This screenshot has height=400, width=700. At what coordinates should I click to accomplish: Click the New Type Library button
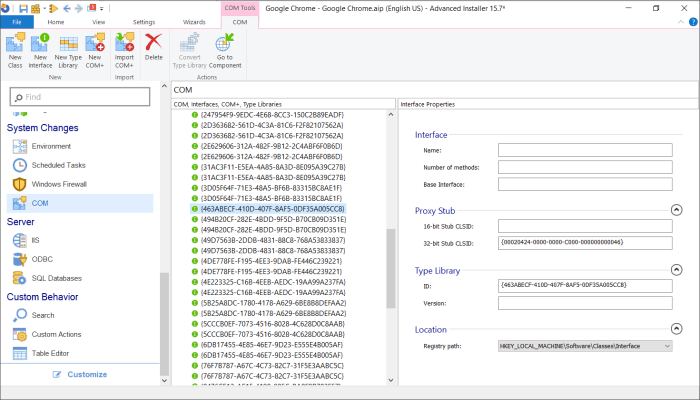[68, 50]
